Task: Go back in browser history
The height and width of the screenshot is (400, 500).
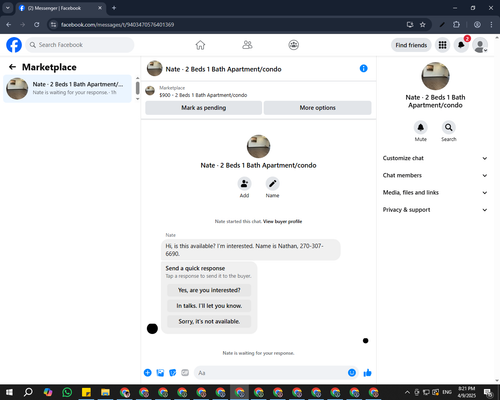Action: (x=9, y=25)
